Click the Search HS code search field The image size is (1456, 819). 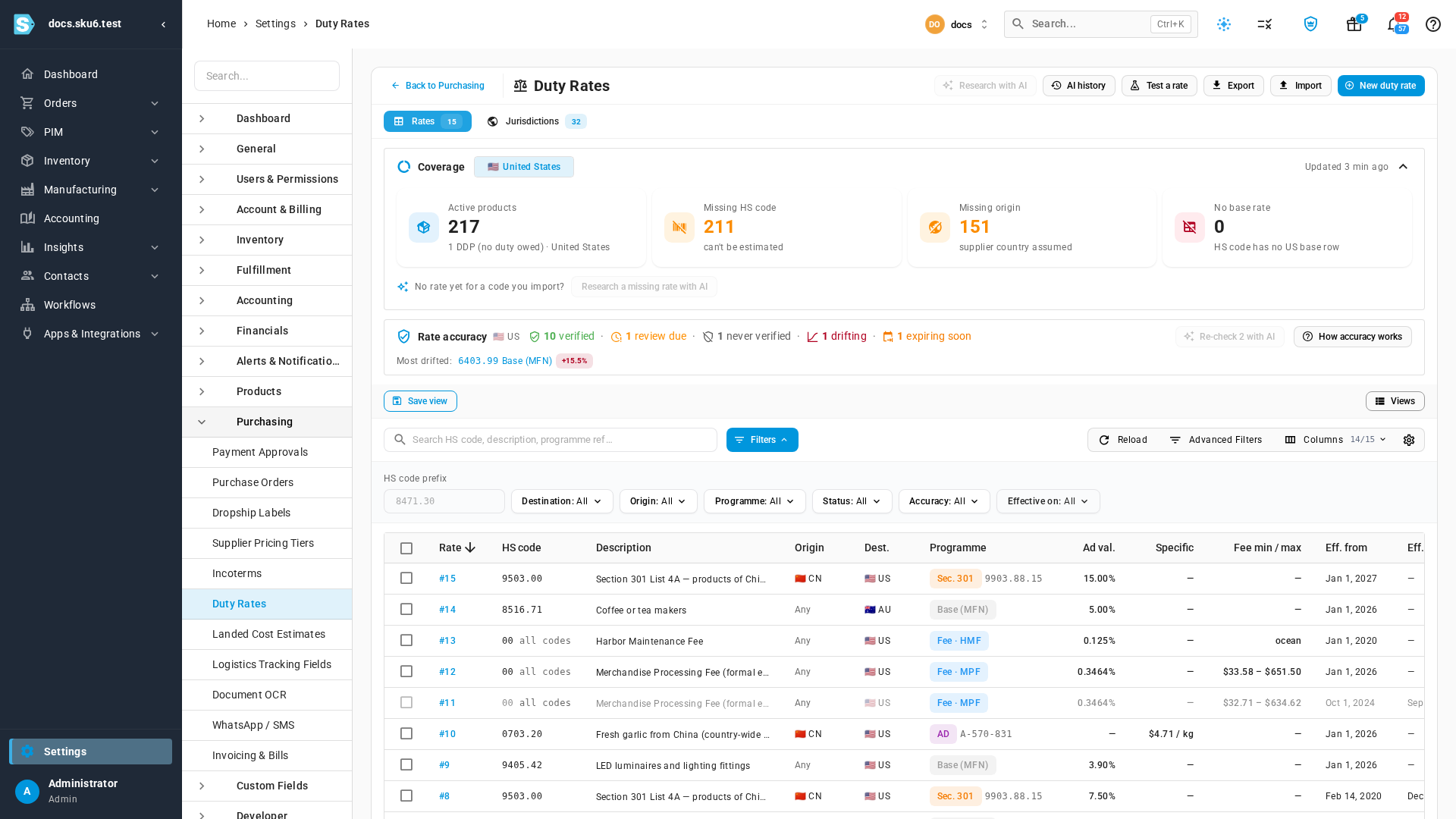click(551, 440)
